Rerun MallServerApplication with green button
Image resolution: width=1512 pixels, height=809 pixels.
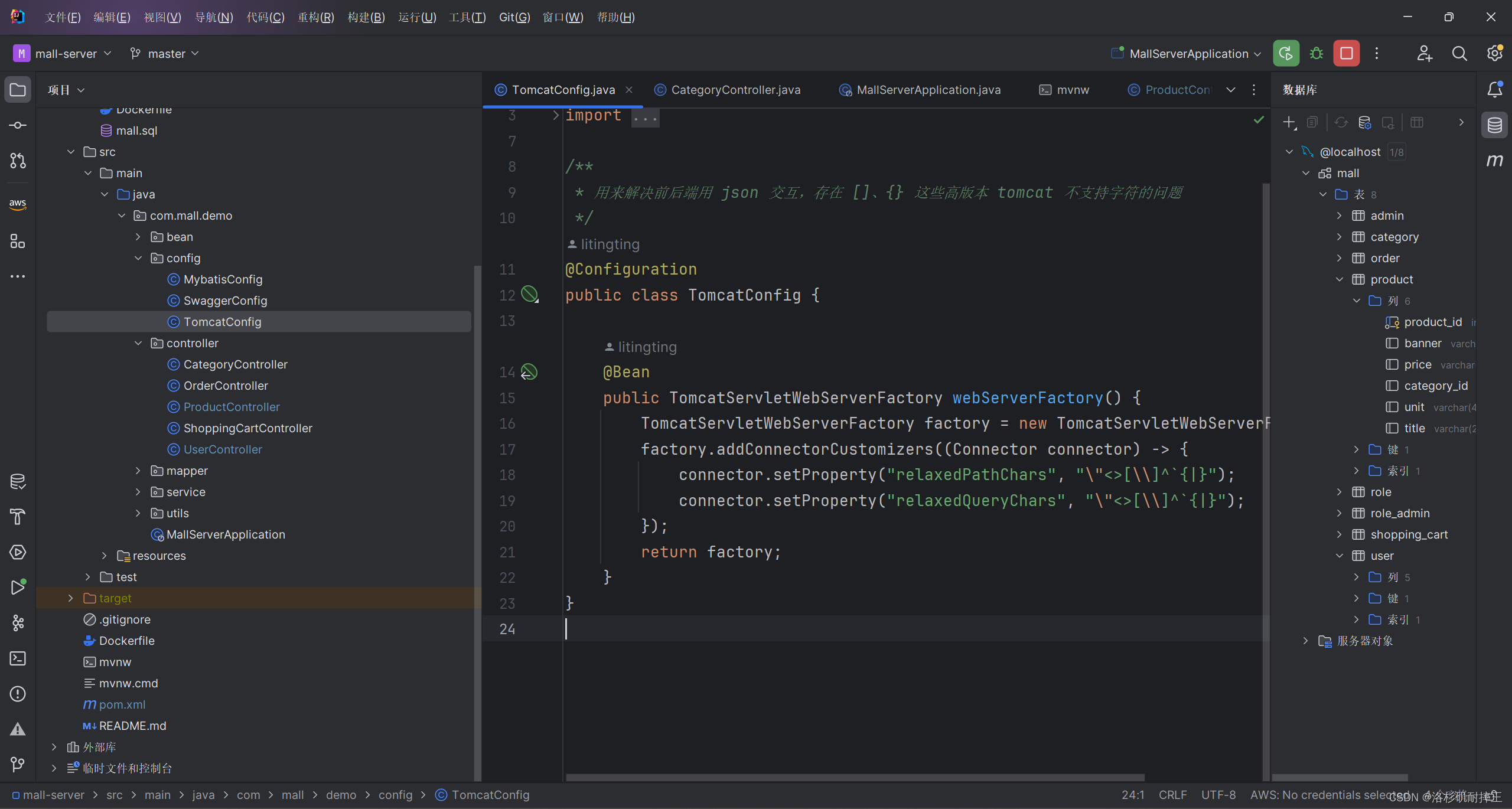[x=1286, y=53]
